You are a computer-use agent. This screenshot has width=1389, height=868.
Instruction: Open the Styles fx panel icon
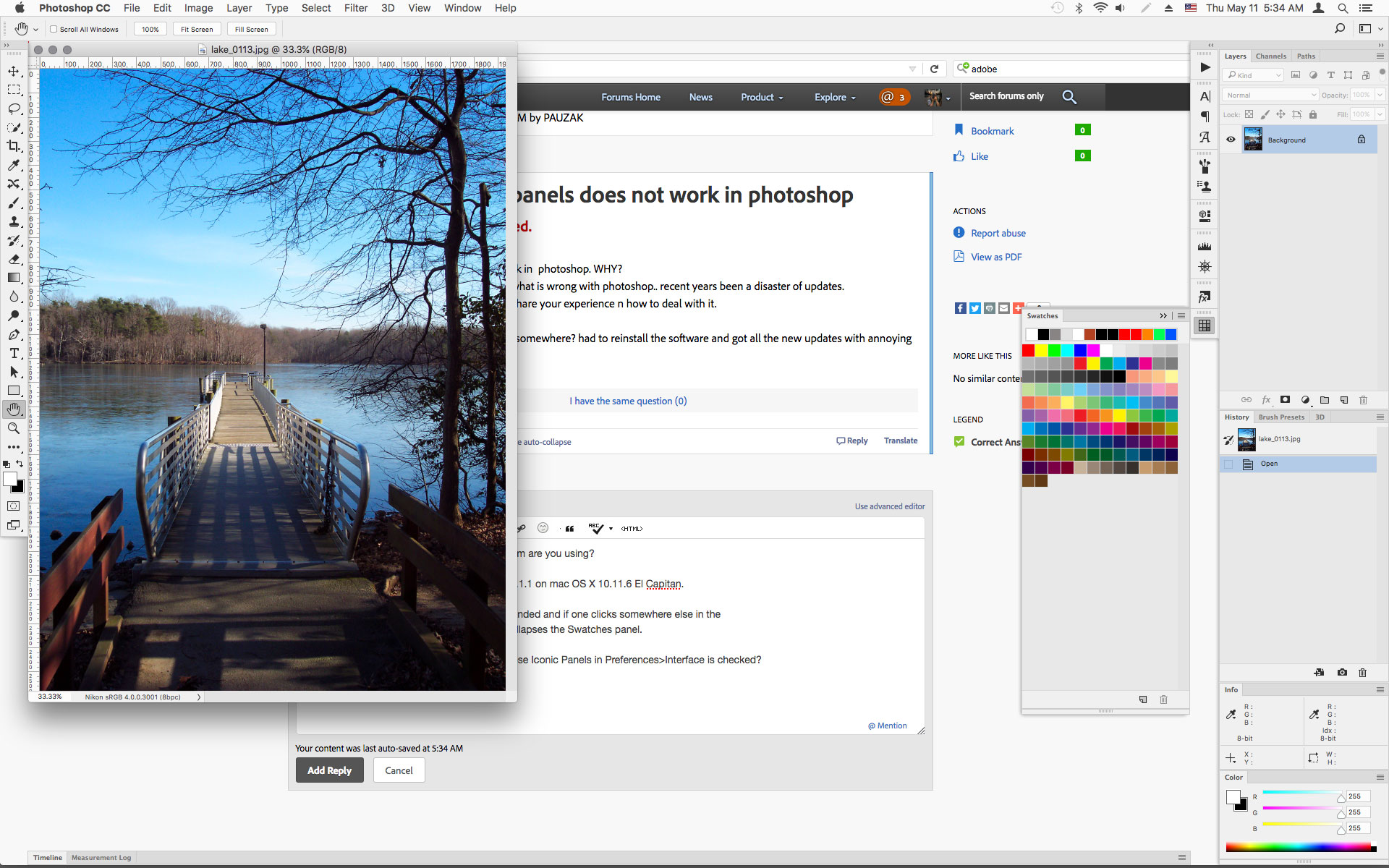click(1205, 297)
